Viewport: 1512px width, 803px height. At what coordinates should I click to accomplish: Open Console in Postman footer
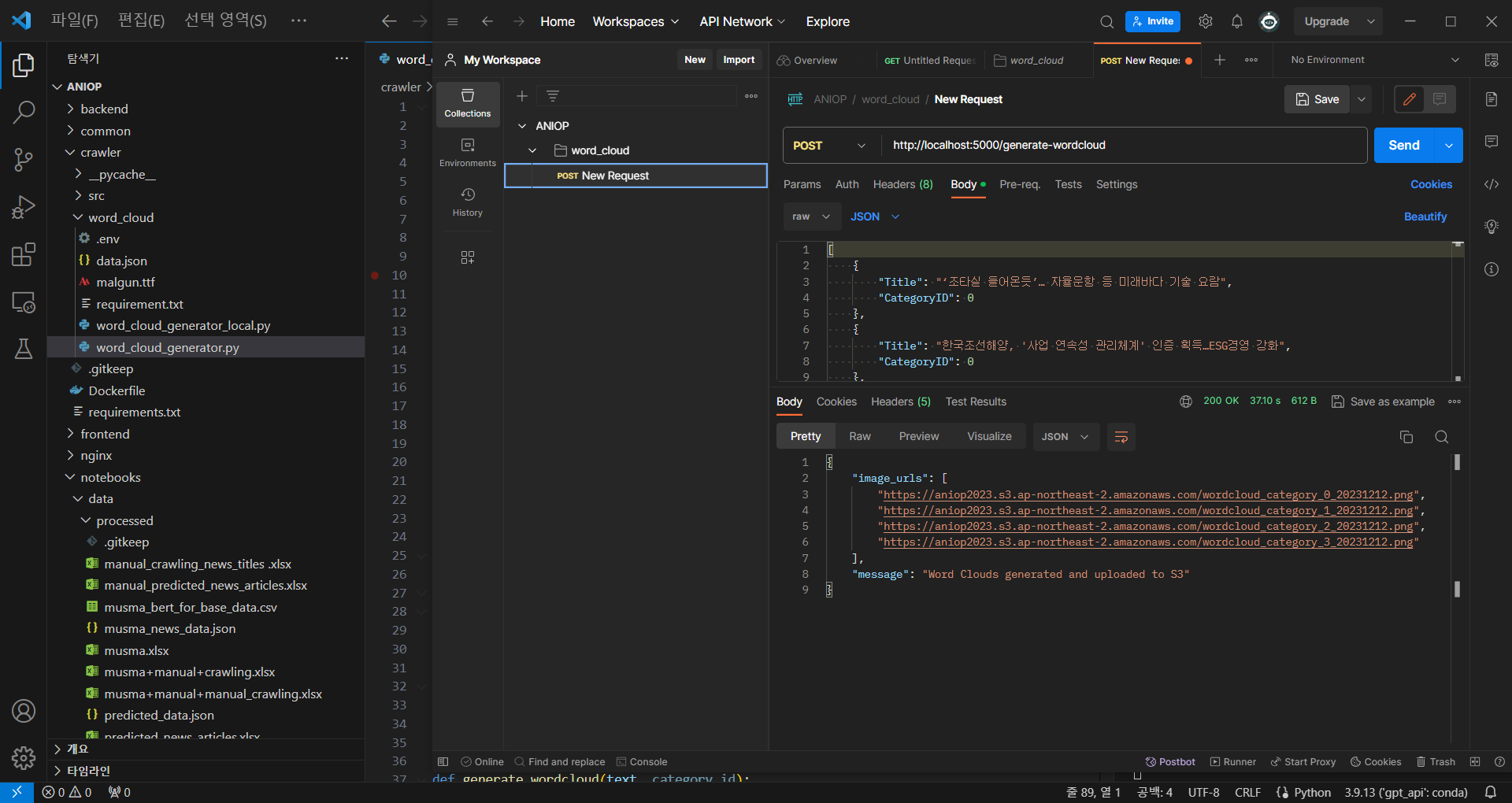pos(642,762)
